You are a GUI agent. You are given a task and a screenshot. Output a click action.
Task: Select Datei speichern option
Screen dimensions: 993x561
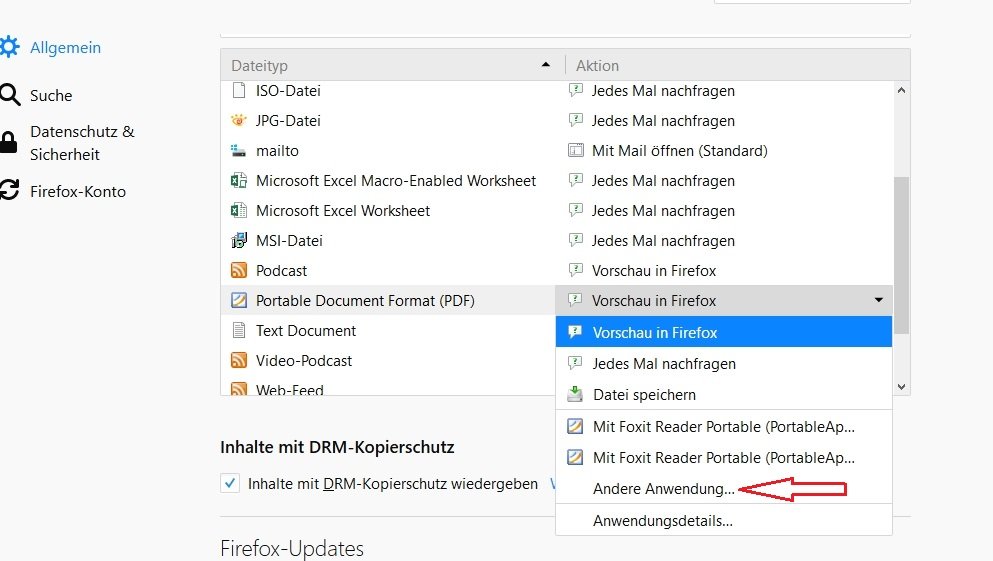(x=644, y=395)
